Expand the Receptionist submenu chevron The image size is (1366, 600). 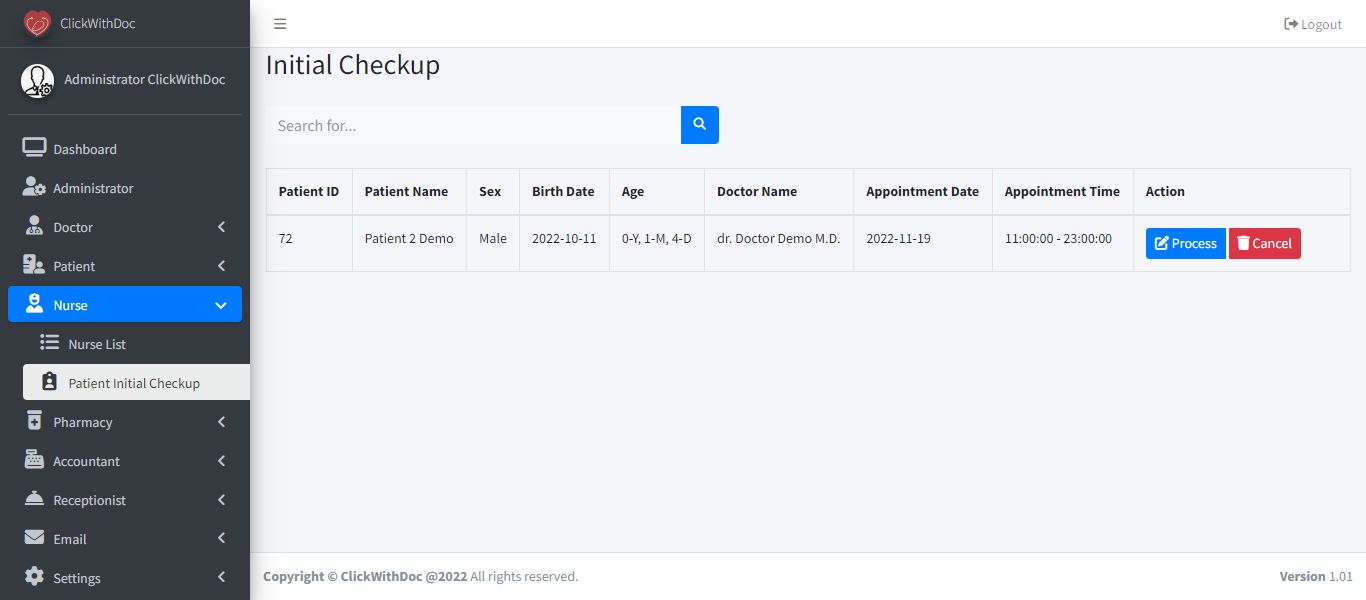tap(221, 500)
